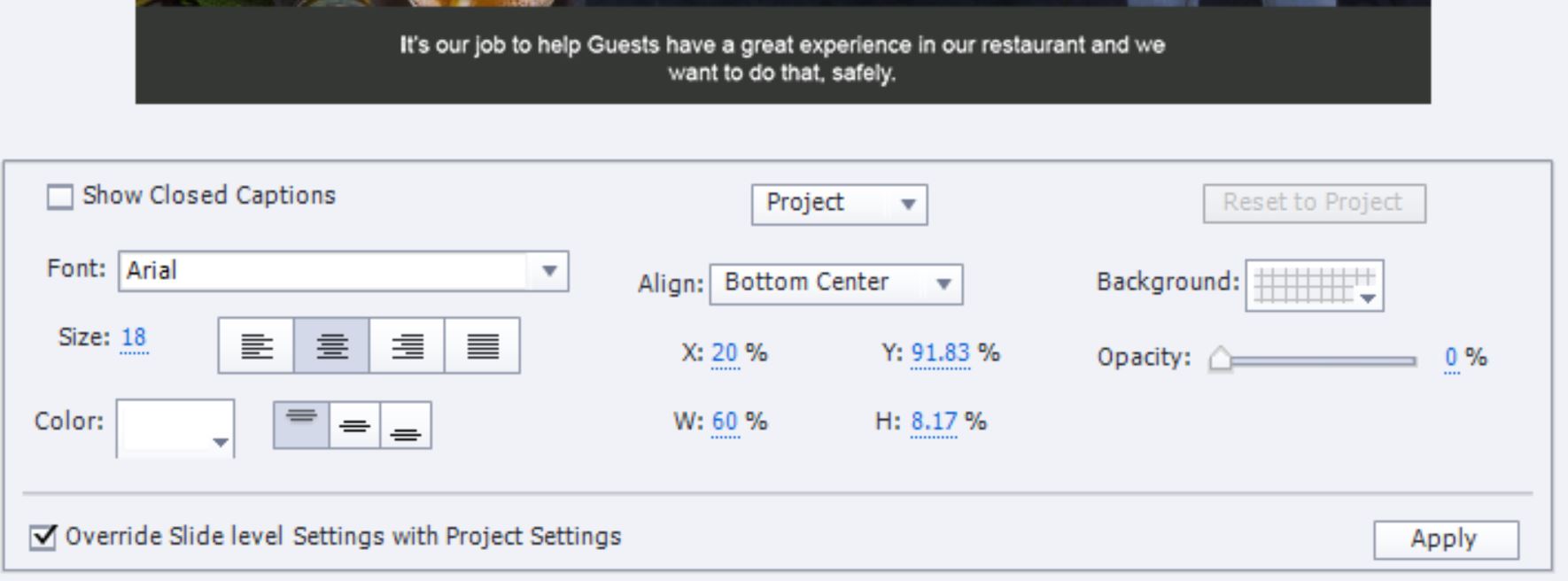Open the Bottom Center align dropdown
The width and height of the screenshot is (1568, 581).
tap(835, 284)
